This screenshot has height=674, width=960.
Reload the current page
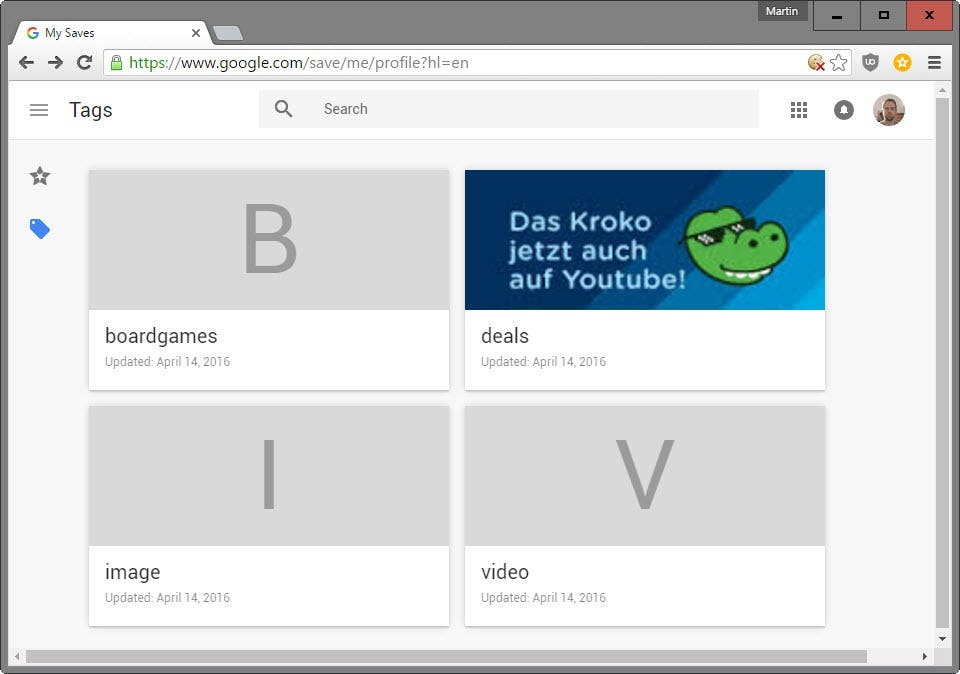84,62
